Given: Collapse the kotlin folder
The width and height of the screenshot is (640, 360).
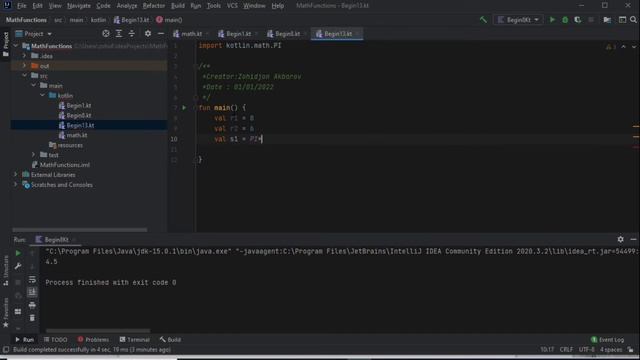Looking at the screenshot, I should click(42, 96).
